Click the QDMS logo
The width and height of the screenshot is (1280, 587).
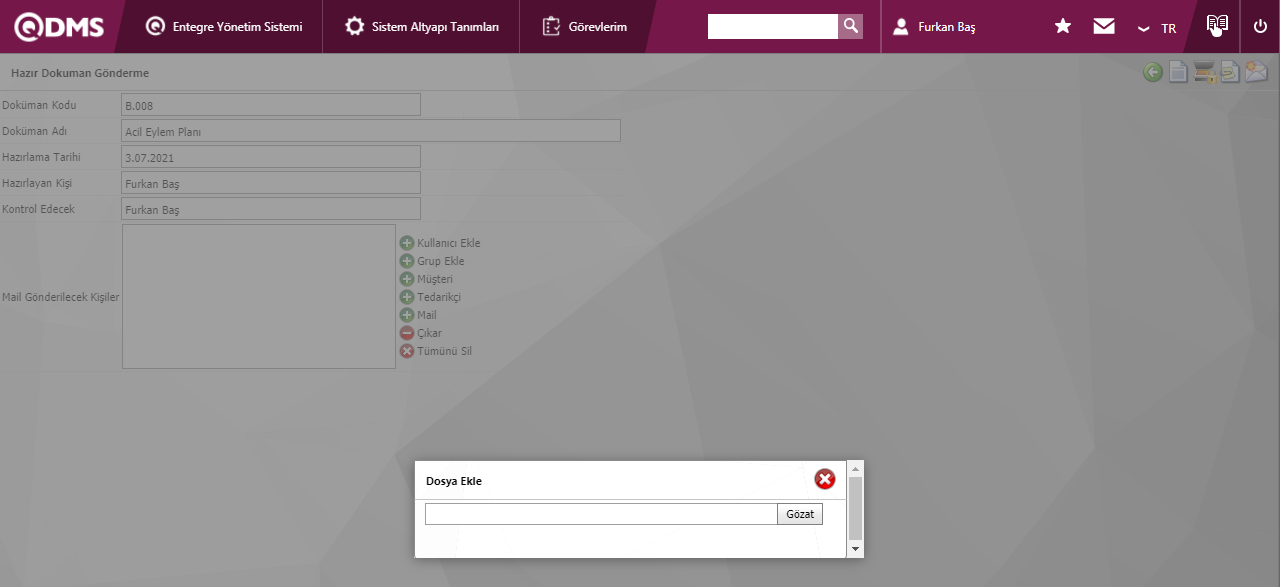tap(59, 27)
